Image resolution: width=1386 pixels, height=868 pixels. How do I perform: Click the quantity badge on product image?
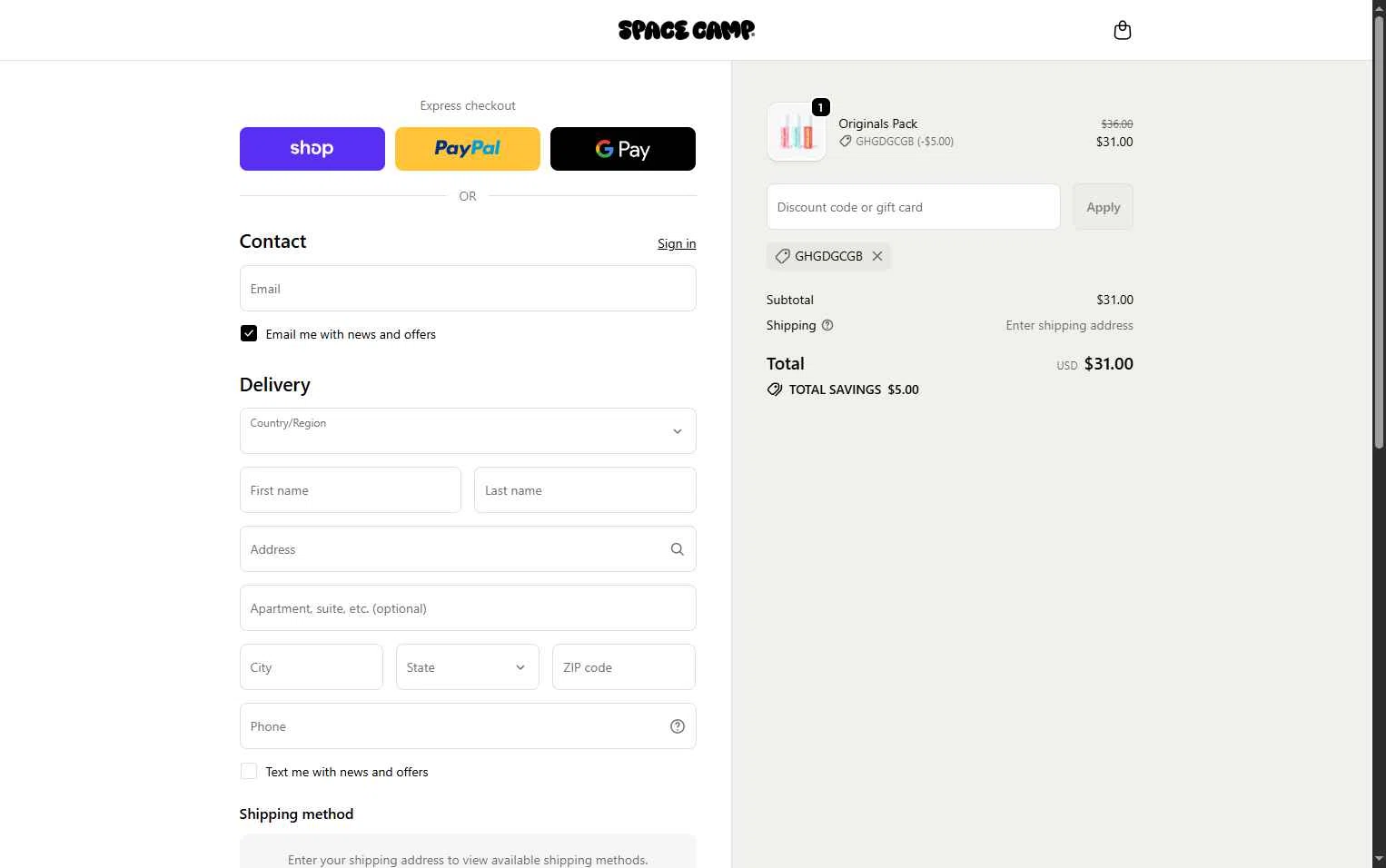tap(820, 107)
